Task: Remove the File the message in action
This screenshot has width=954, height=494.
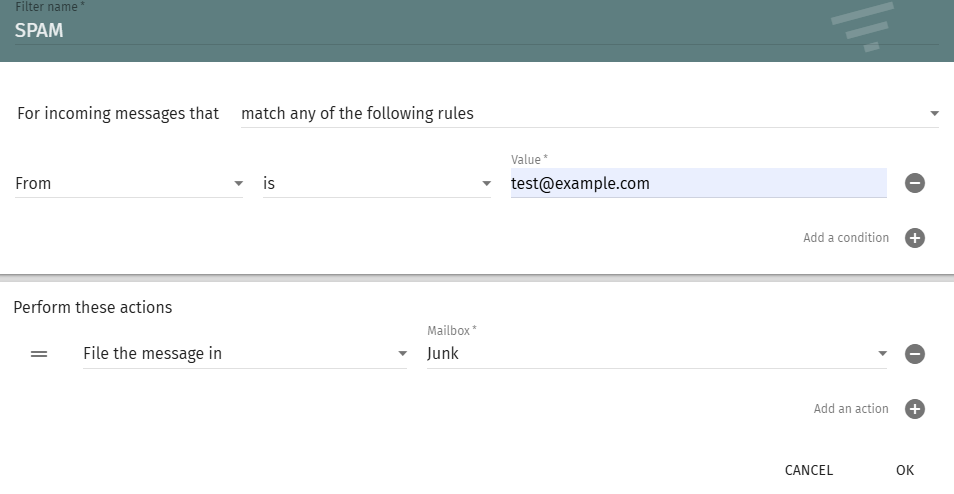Action: pyautogui.click(x=915, y=354)
